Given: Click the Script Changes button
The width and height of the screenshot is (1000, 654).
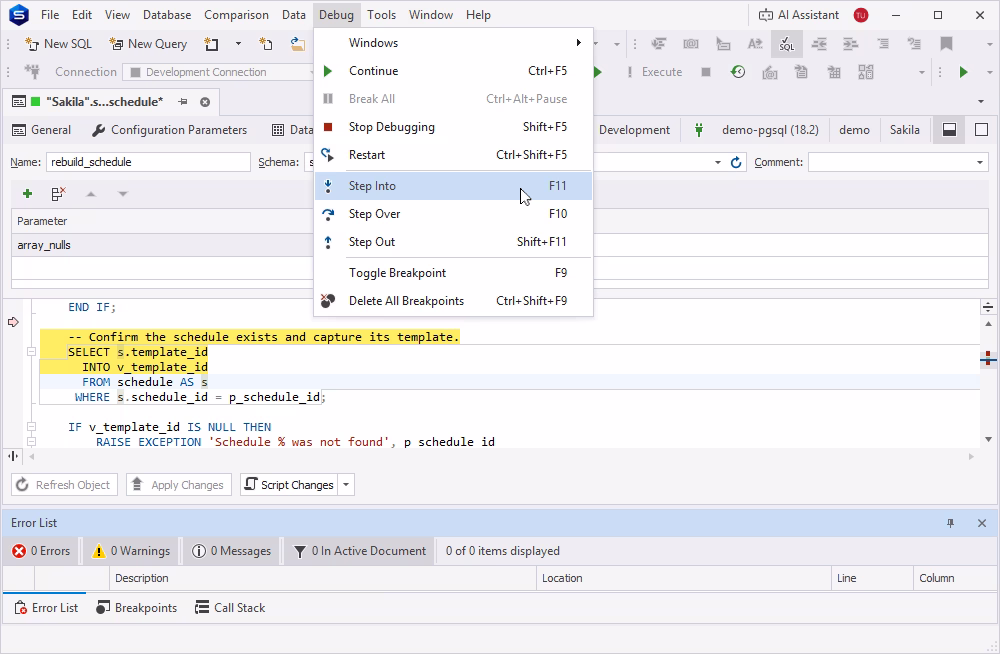Looking at the screenshot, I should click(289, 485).
